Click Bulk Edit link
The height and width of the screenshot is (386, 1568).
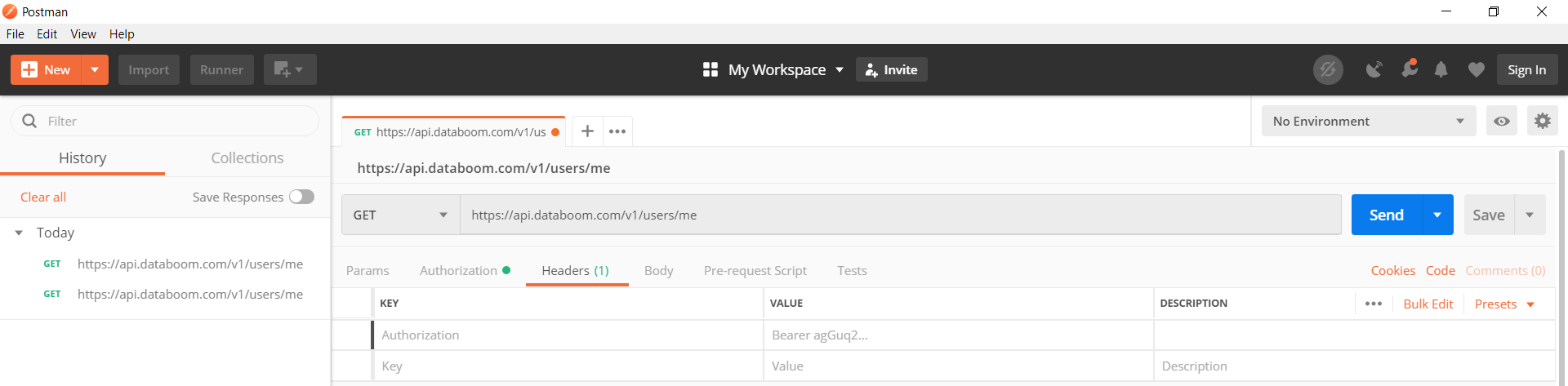point(1428,304)
